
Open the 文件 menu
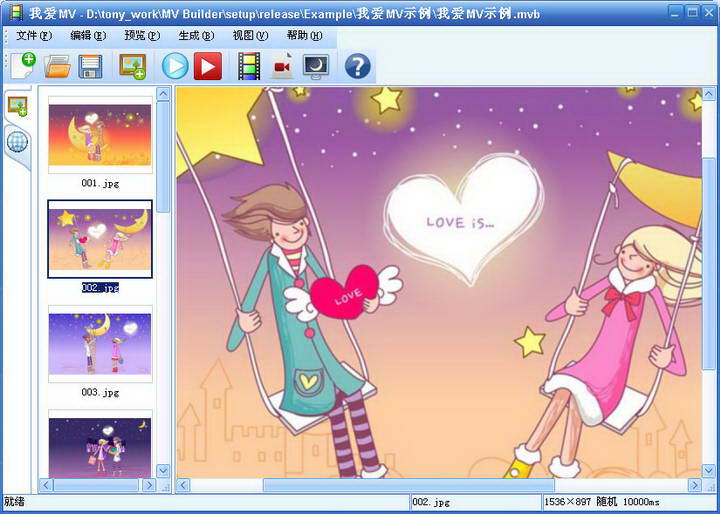[x=32, y=35]
